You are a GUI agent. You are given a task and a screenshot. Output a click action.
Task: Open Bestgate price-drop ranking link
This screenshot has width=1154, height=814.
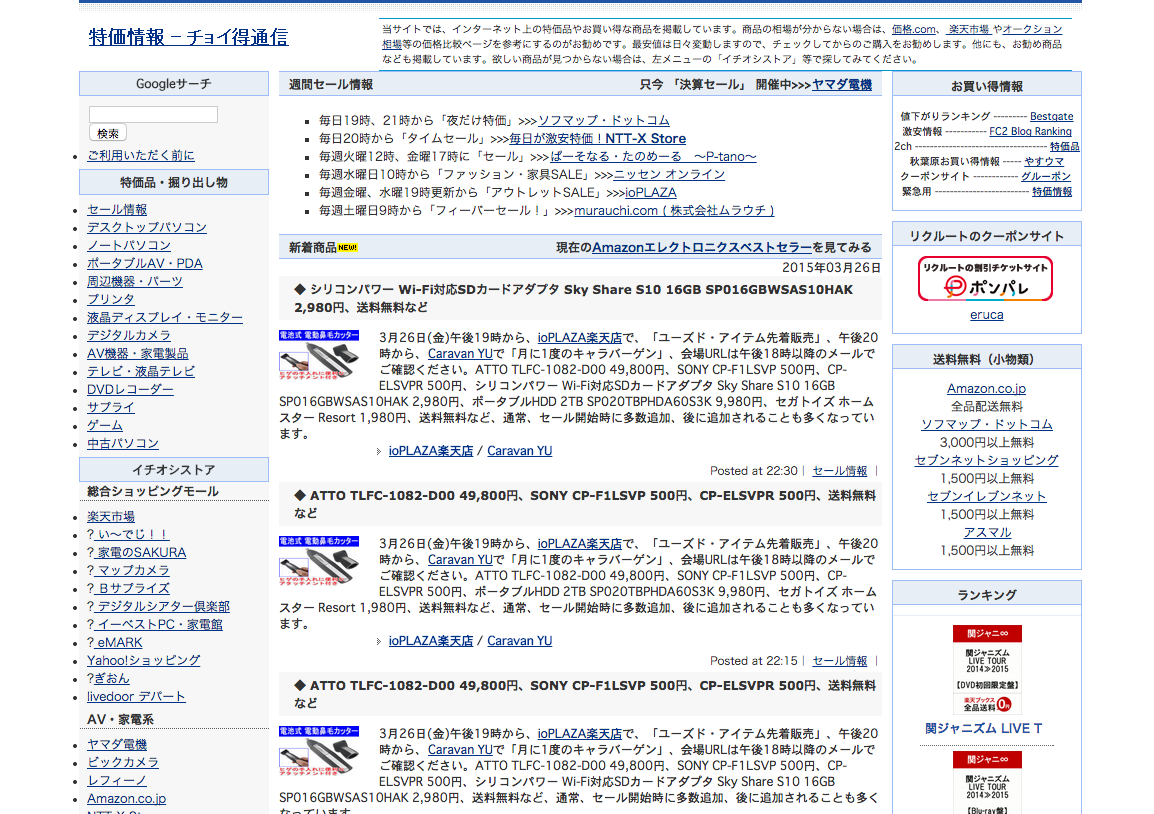click(x=1051, y=116)
